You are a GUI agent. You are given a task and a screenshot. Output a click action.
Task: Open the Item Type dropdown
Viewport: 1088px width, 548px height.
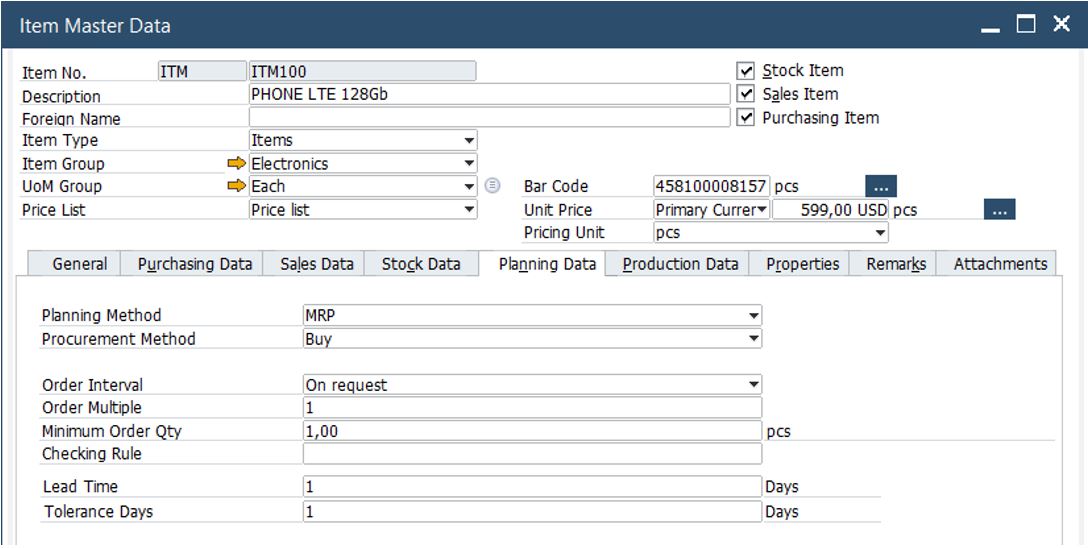(x=469, y=141)
